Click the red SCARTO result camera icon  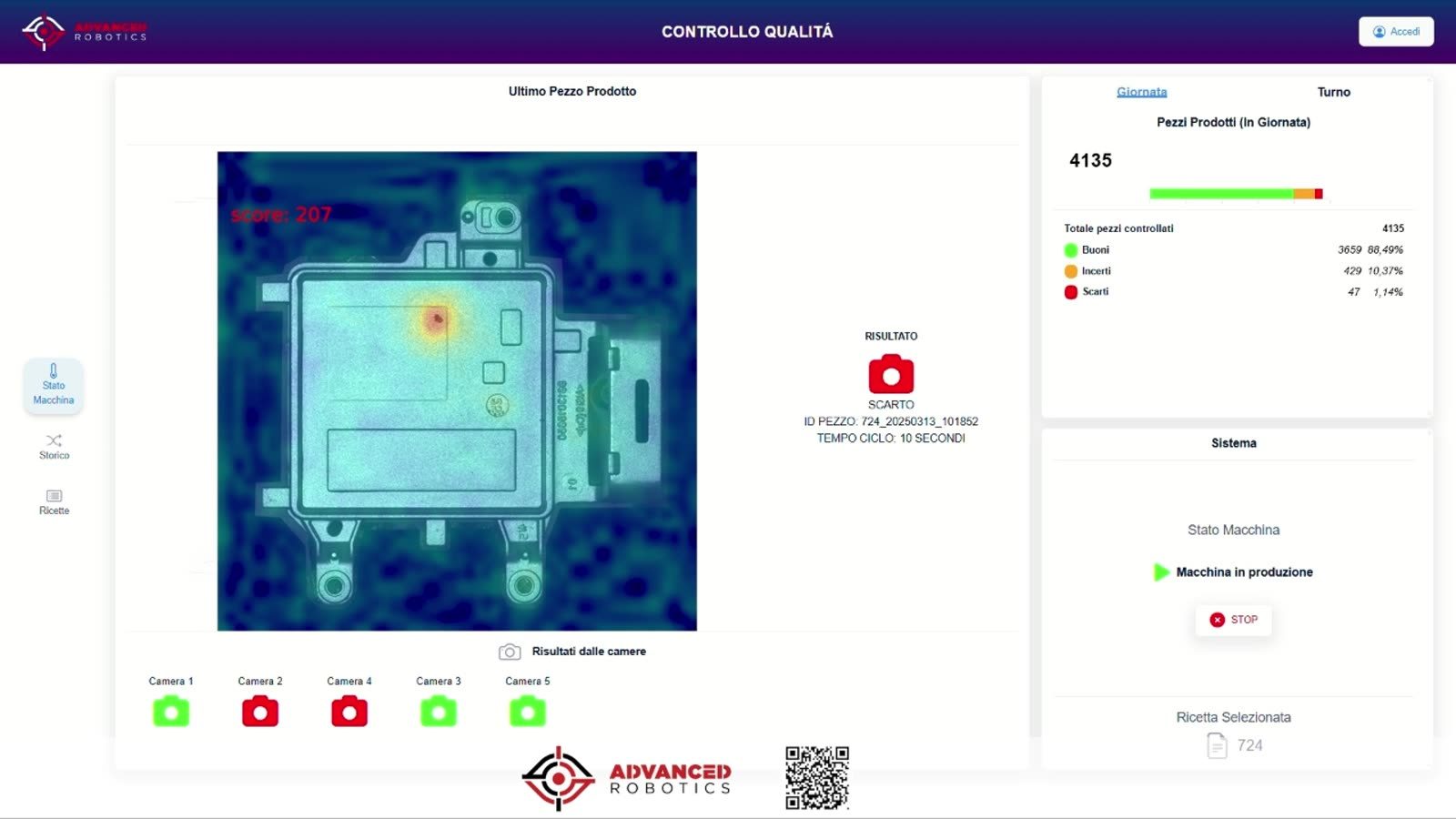[891, 374]
